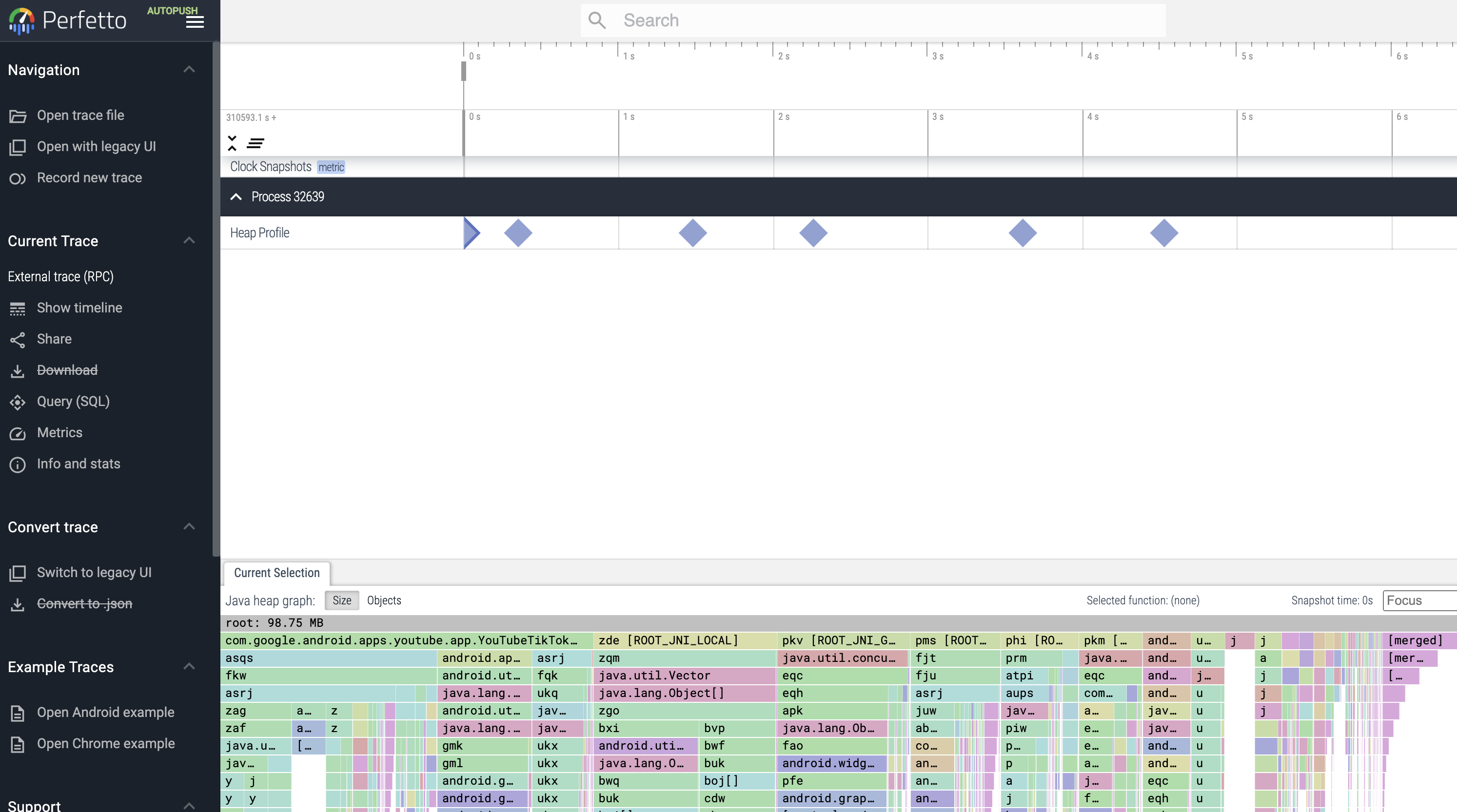
Task: Toggle heap graph Size mode
Action: [x=342, y=600]
